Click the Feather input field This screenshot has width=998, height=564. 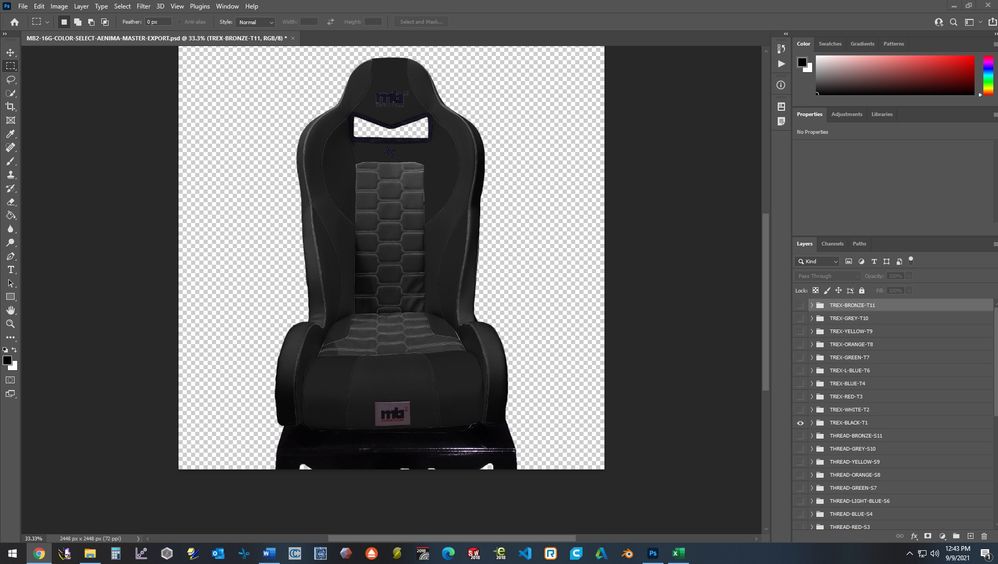(x=158, y=22)
